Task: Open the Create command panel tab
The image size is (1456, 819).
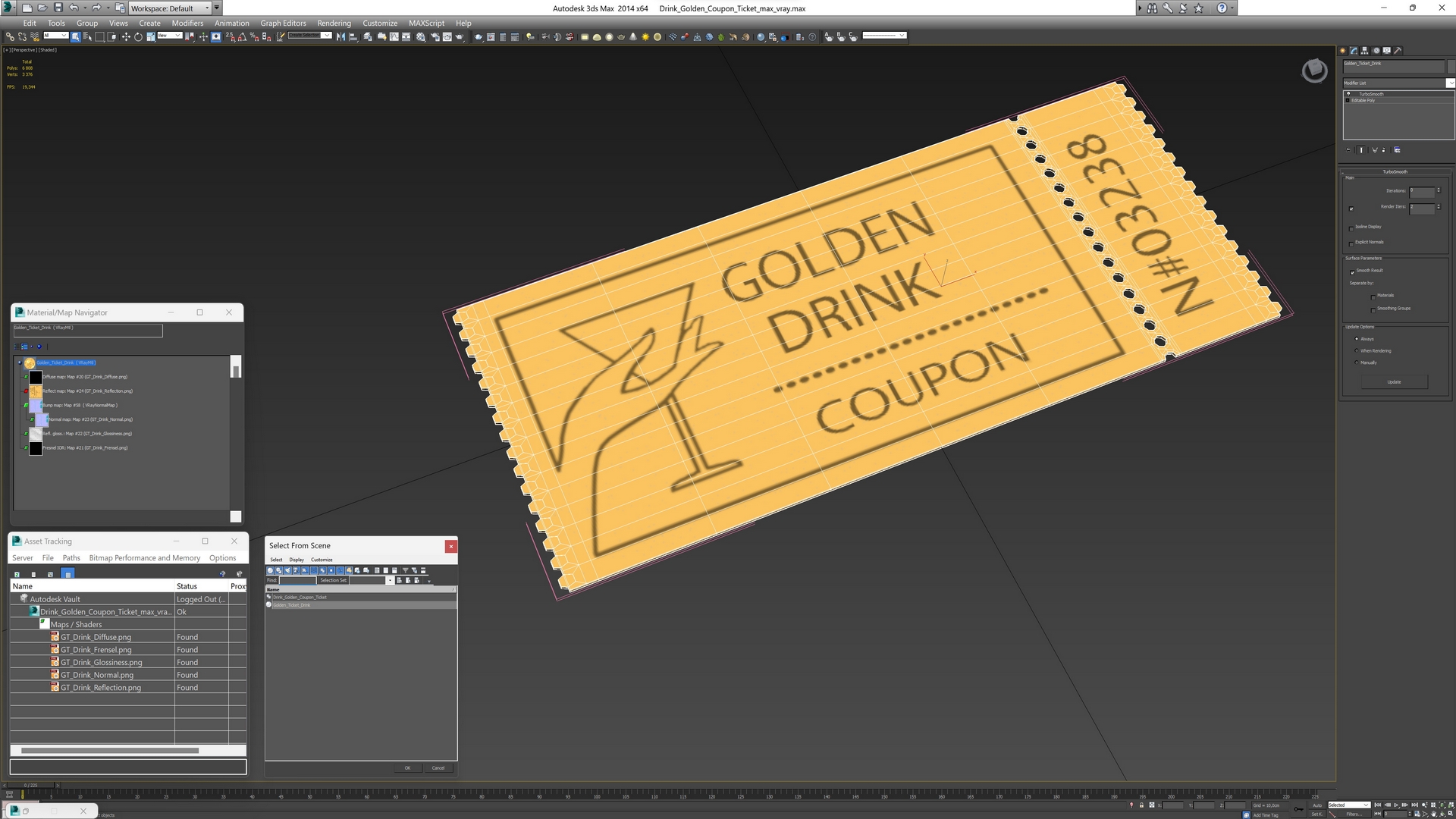Action: pyautogui.click(x=1343, y=51)
